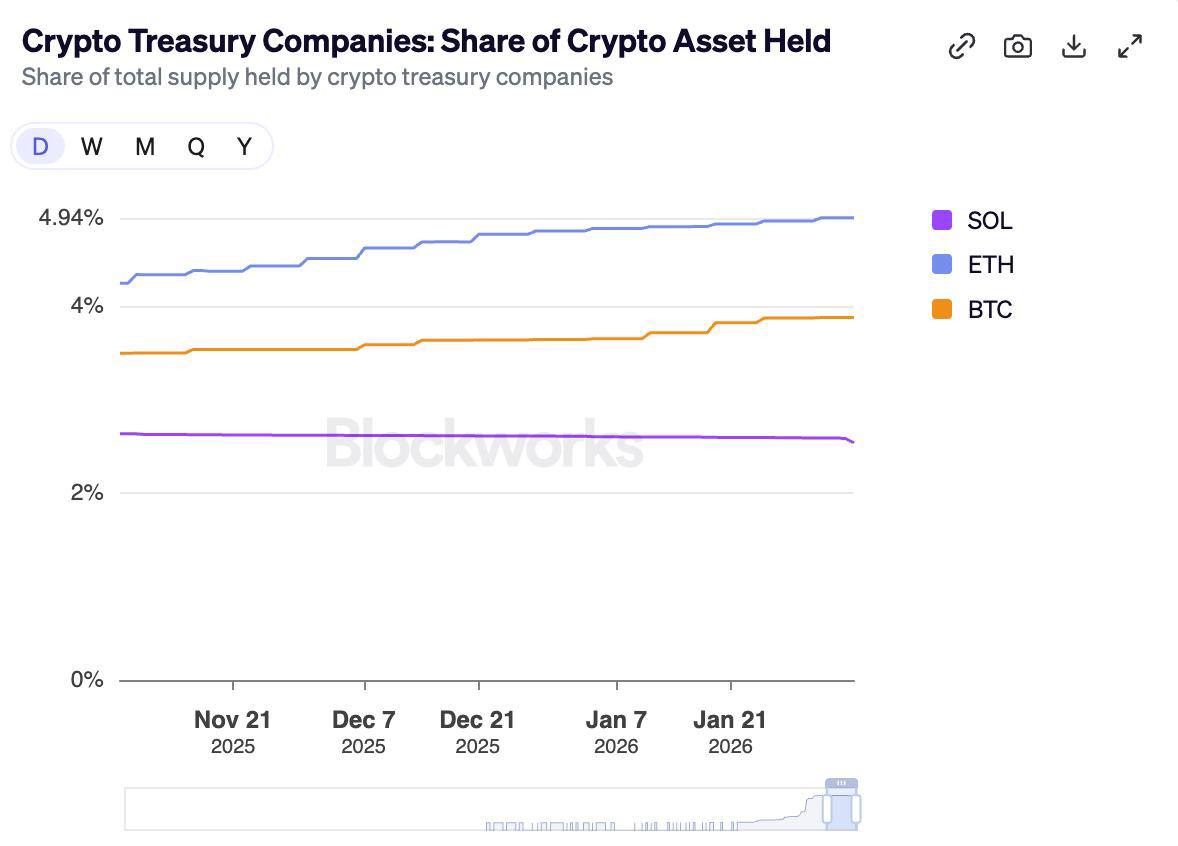Screen dimensions: 1178x846
Task: Click the Dec 7 2025 axis marker
Action: click(x=364, y=731)
